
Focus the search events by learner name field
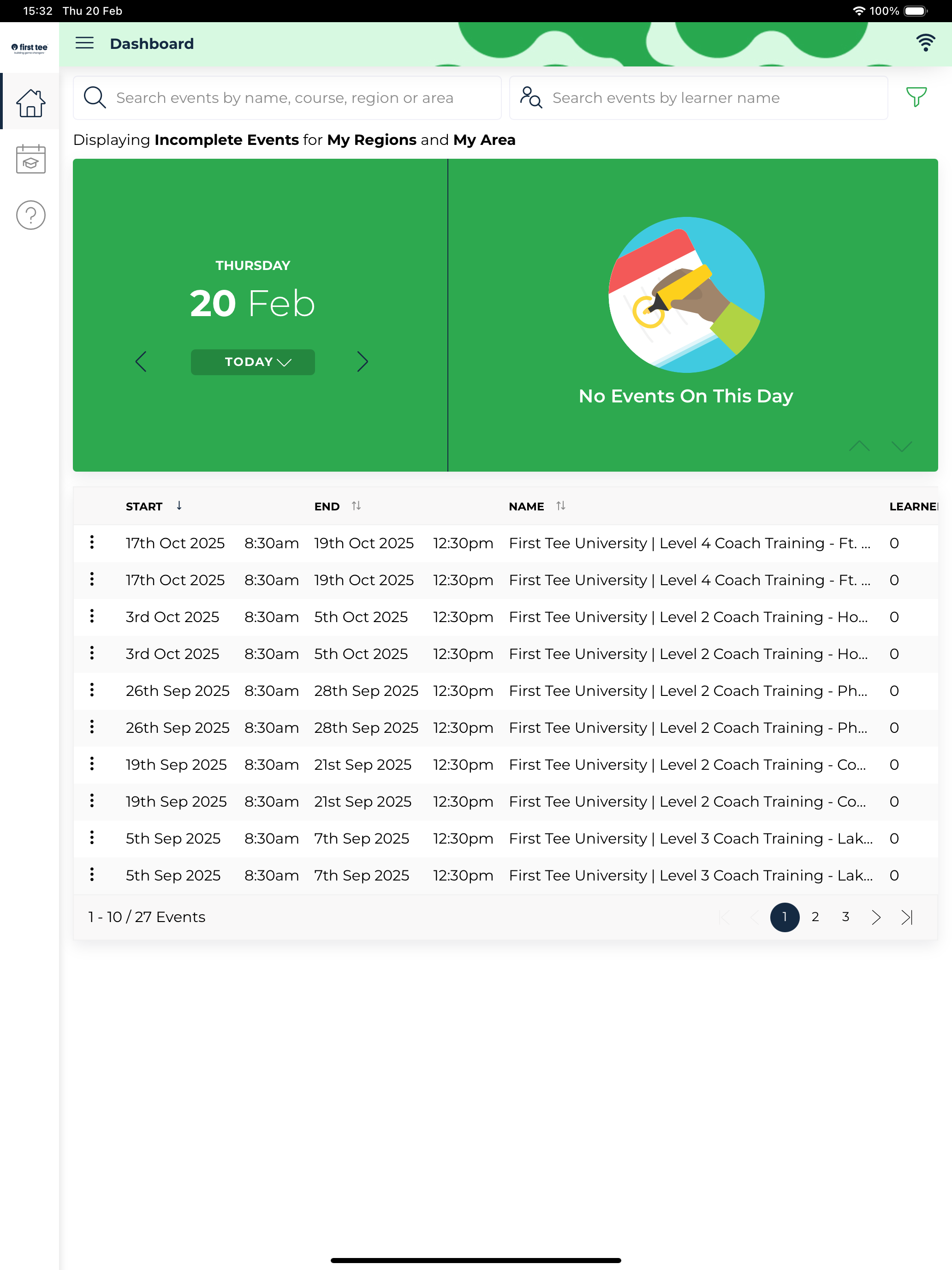(698, 98)
